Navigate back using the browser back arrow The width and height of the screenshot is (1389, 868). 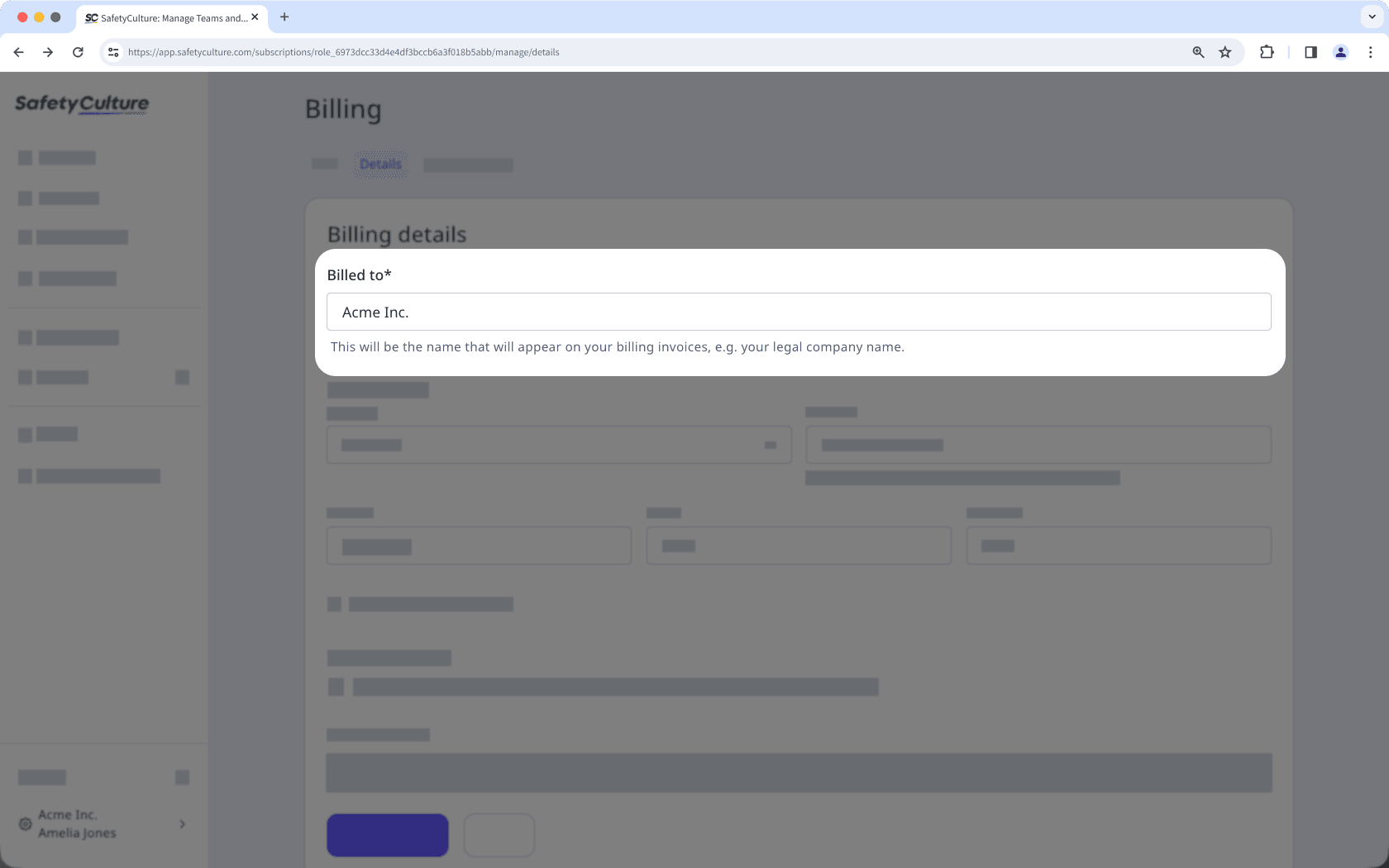pyautogui.click(x=18, y=51)
